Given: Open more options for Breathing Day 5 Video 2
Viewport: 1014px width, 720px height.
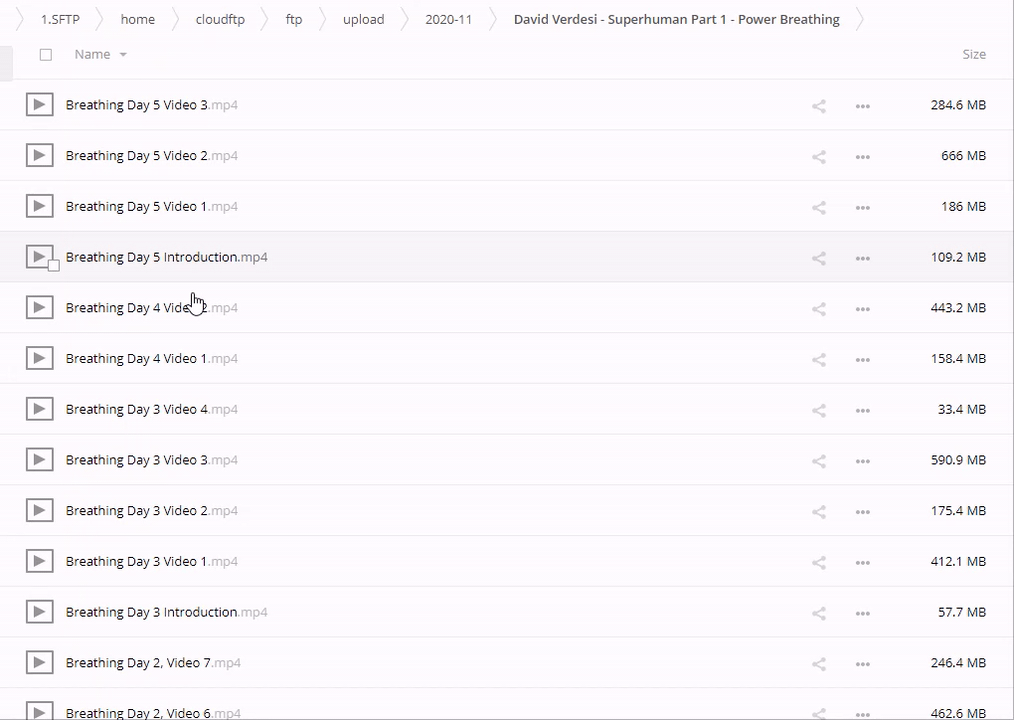Looking at the screenshot, I should (862, 157).
